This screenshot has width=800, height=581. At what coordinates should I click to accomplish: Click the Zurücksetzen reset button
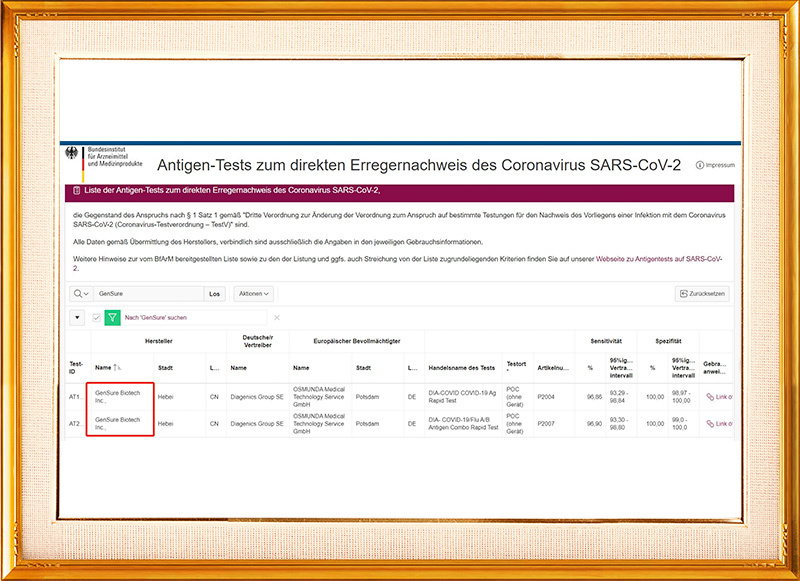pos(702,294)
